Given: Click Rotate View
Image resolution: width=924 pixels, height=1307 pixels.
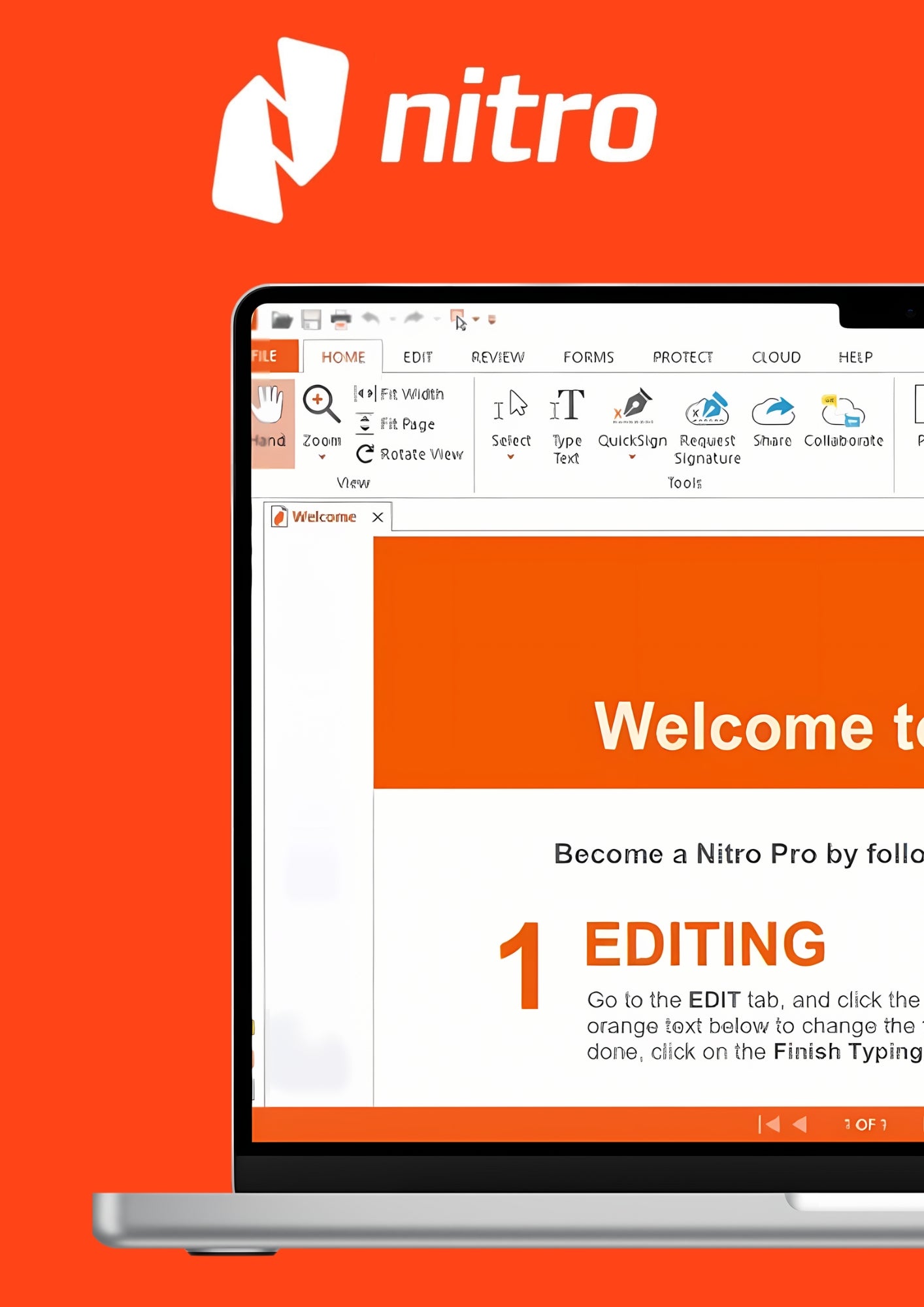Looking at the screenshot, I should point(410,454).
